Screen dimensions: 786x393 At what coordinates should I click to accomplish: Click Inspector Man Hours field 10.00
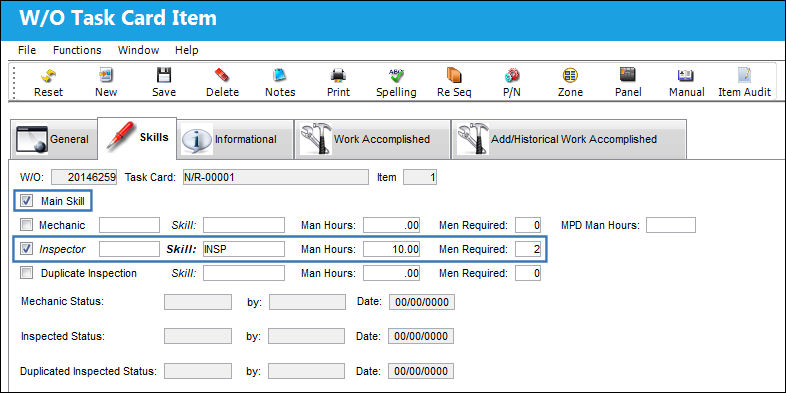click(x=391, y=249)
